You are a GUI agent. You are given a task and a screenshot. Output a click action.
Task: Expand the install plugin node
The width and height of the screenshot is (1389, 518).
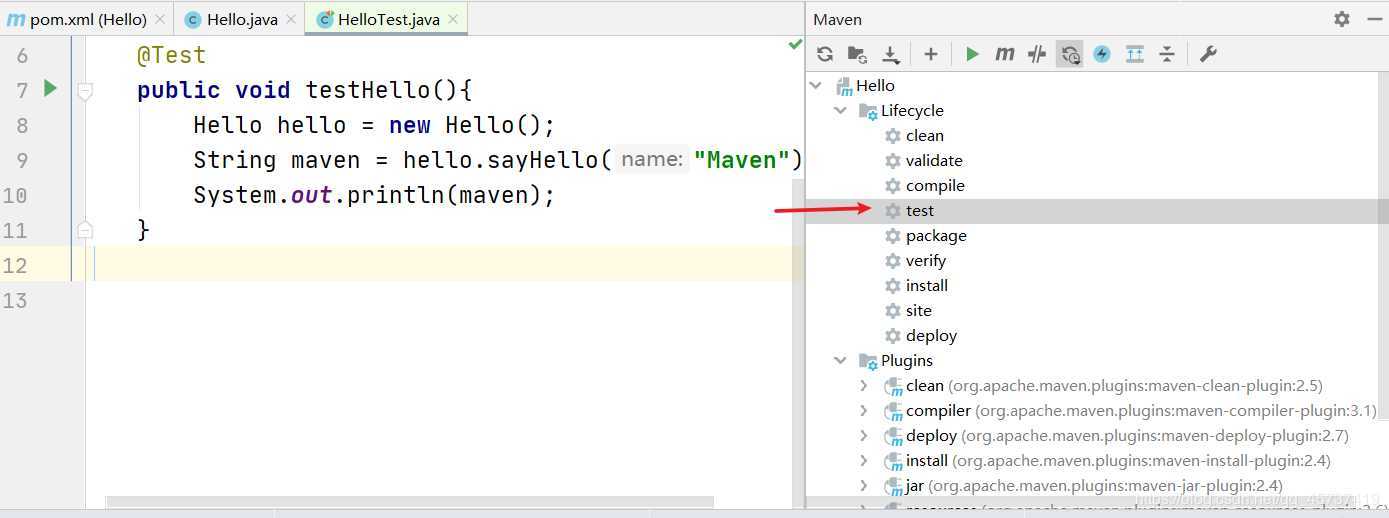pyautogui.click(x=864, y=460)
